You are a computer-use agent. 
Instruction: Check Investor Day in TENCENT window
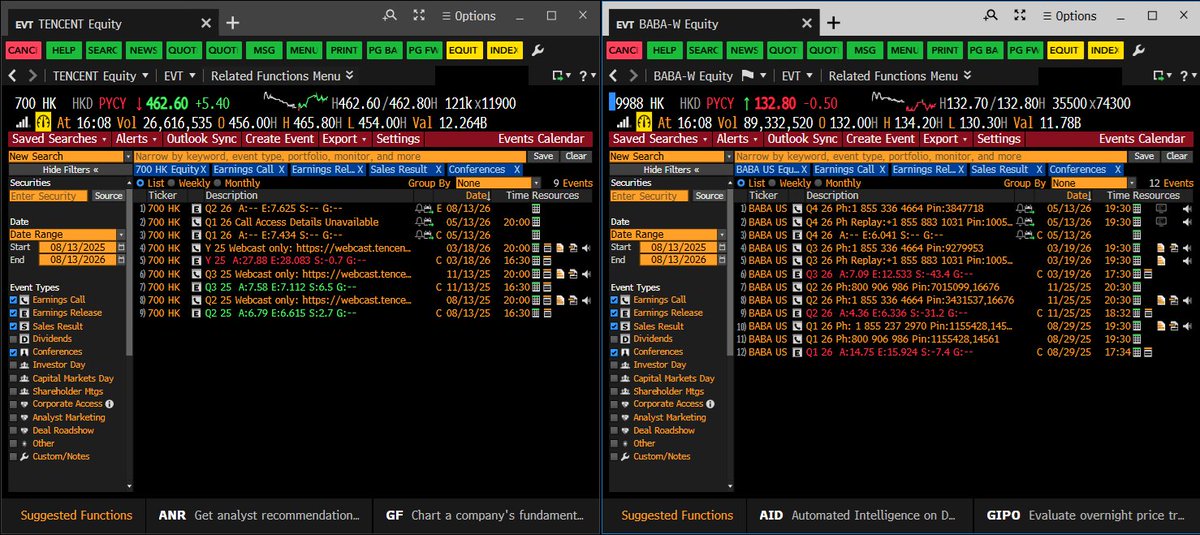[x=15, y=365]
